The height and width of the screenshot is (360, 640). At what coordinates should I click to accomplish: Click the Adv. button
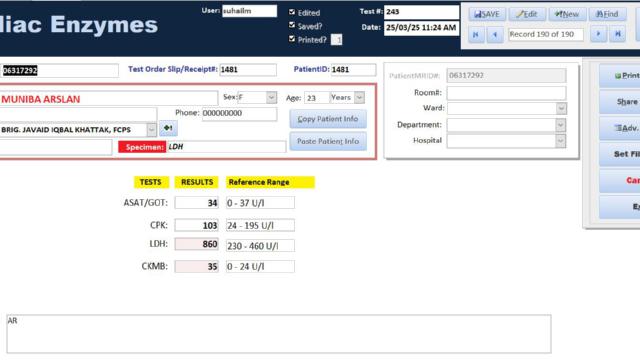click(x=621, y=128)
